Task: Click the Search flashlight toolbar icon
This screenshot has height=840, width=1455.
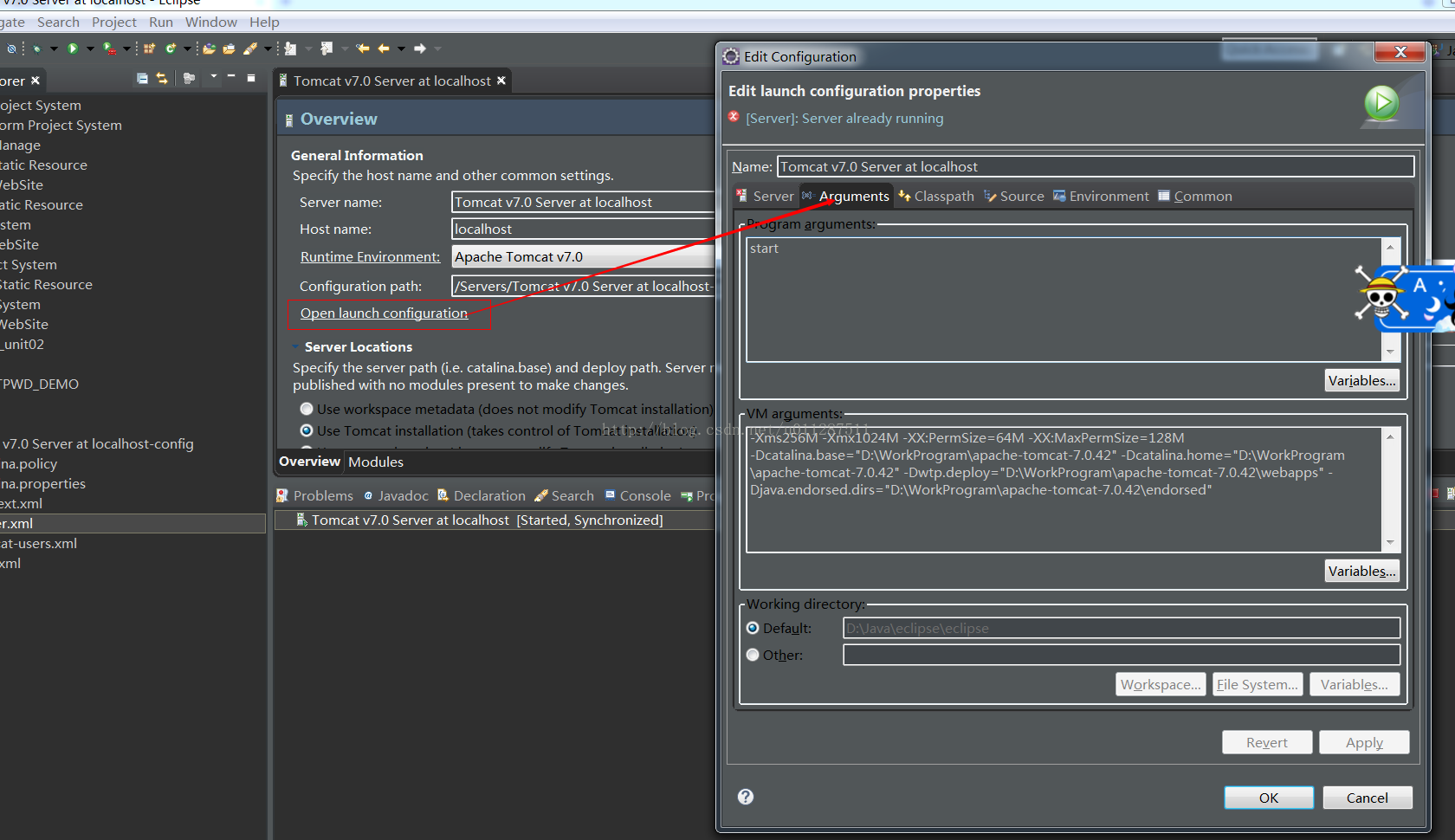Action: 250,48
